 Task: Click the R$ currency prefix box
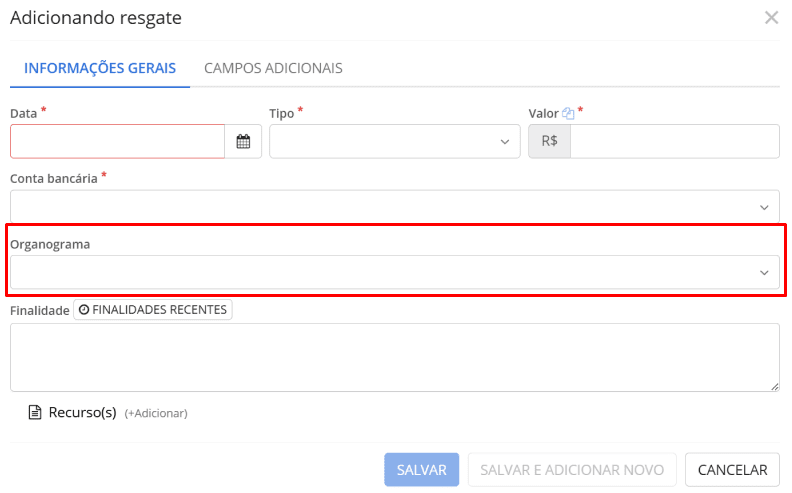549,142
